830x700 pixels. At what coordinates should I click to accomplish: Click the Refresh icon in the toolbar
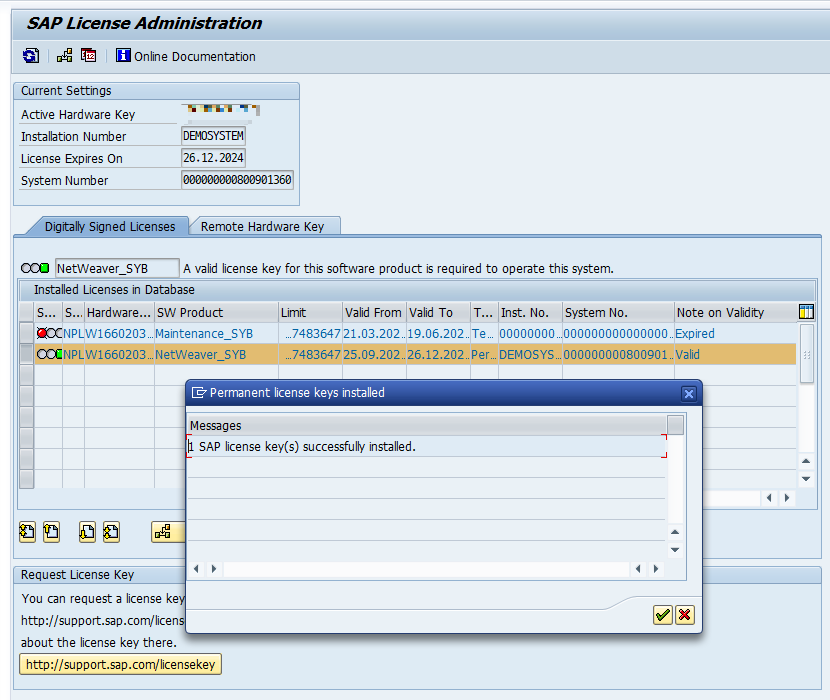(31, 56)
